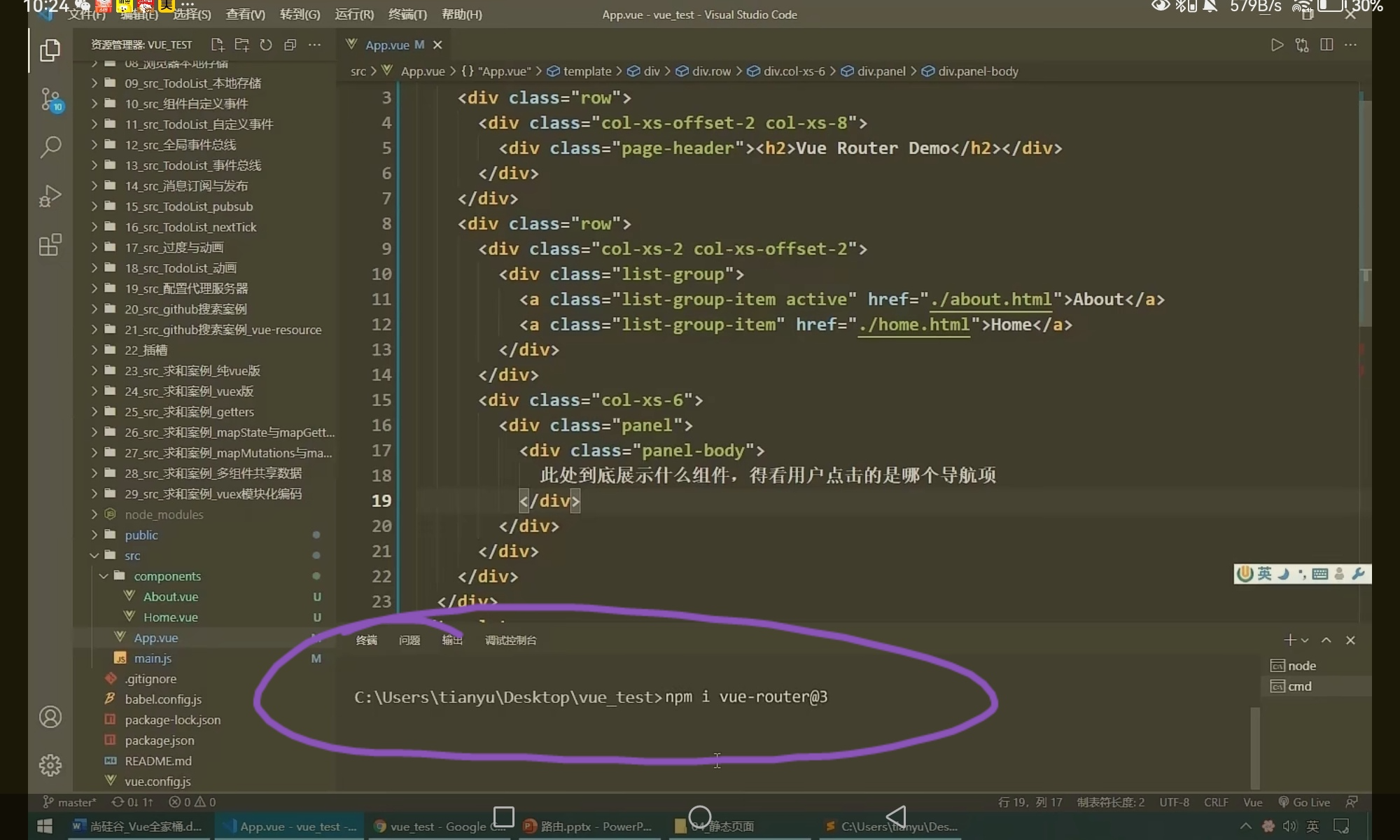Toggle Go Live server in status bar

(x=1304, y=802)
